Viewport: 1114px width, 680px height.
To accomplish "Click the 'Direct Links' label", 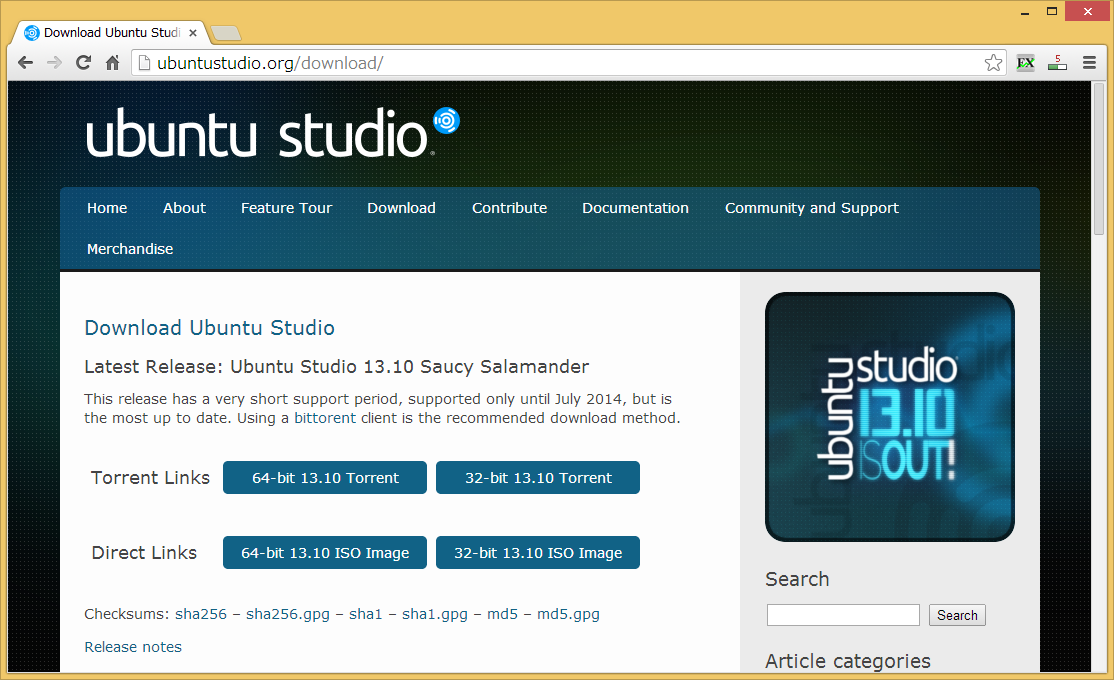I will click(x=144, y=553).
